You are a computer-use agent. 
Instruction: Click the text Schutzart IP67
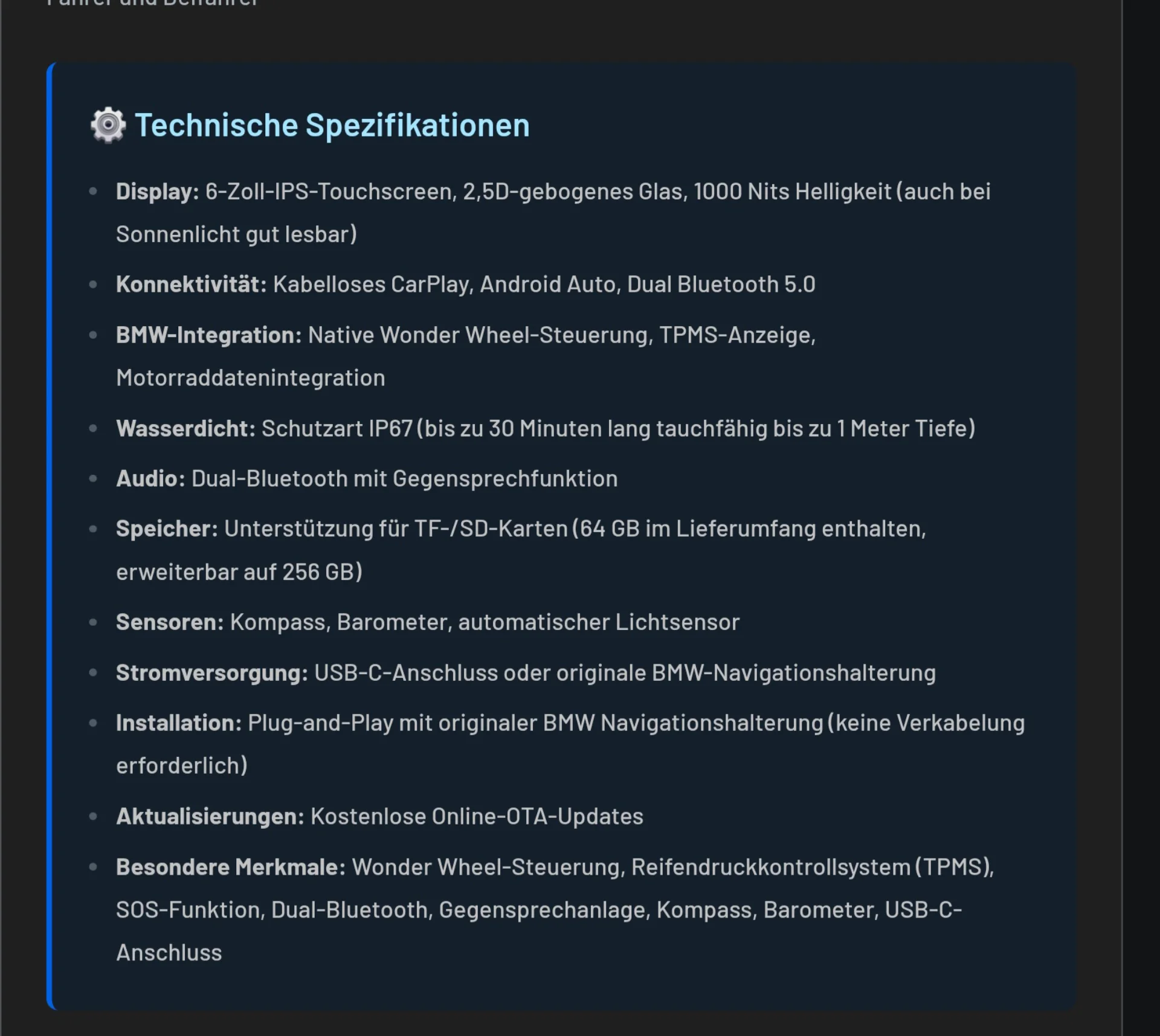coord(337,428)
